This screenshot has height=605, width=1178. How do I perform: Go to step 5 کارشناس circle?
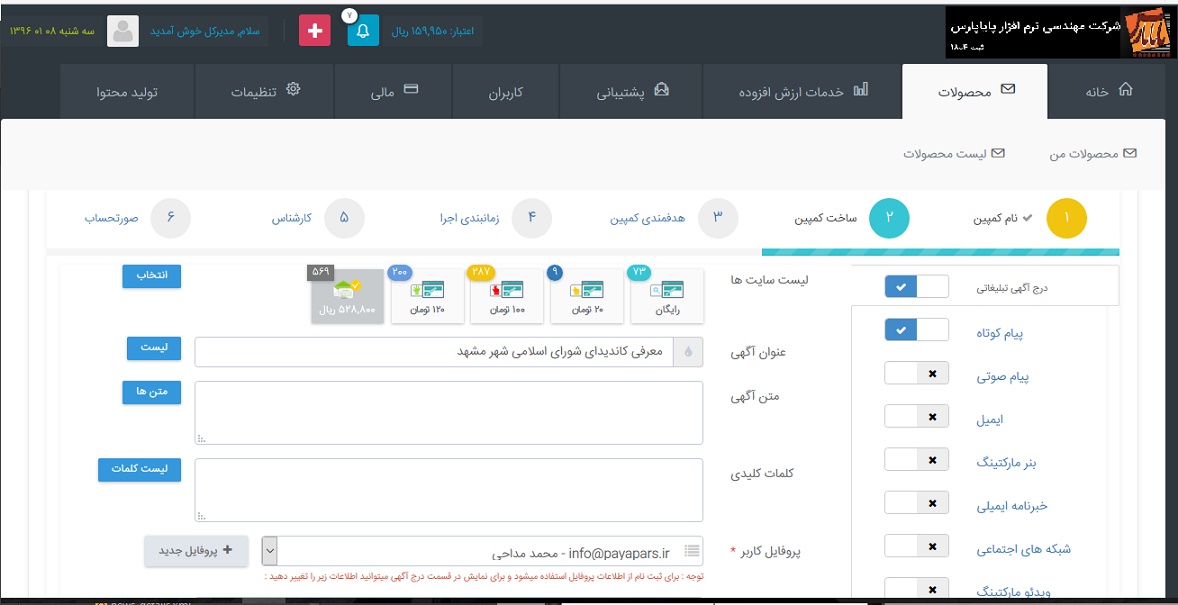tap(345, 218)
